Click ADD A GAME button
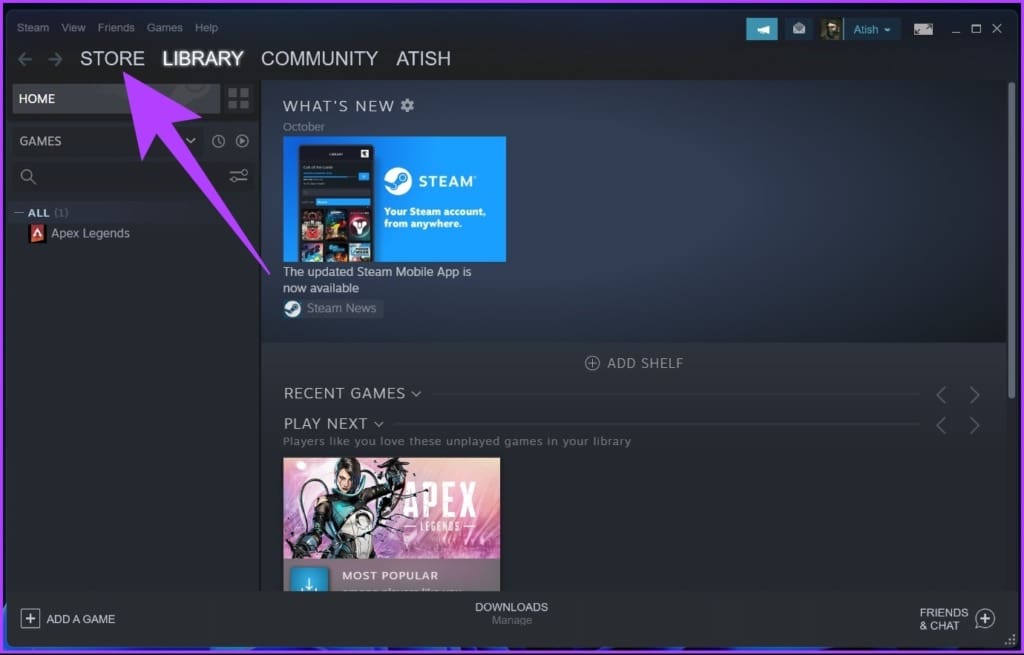This screenshot has width=1024, height=655. (68, 618)
